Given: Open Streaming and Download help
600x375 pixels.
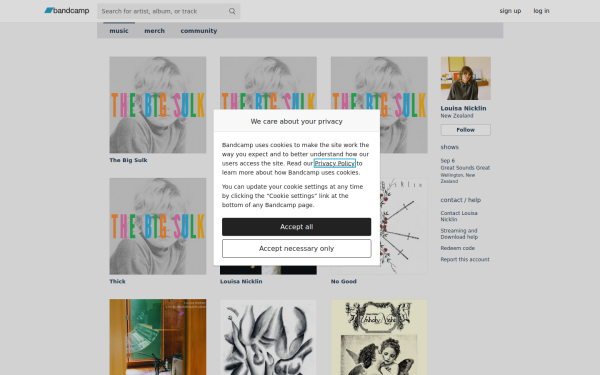Looking at the screenshot, I should coord(459,234).
